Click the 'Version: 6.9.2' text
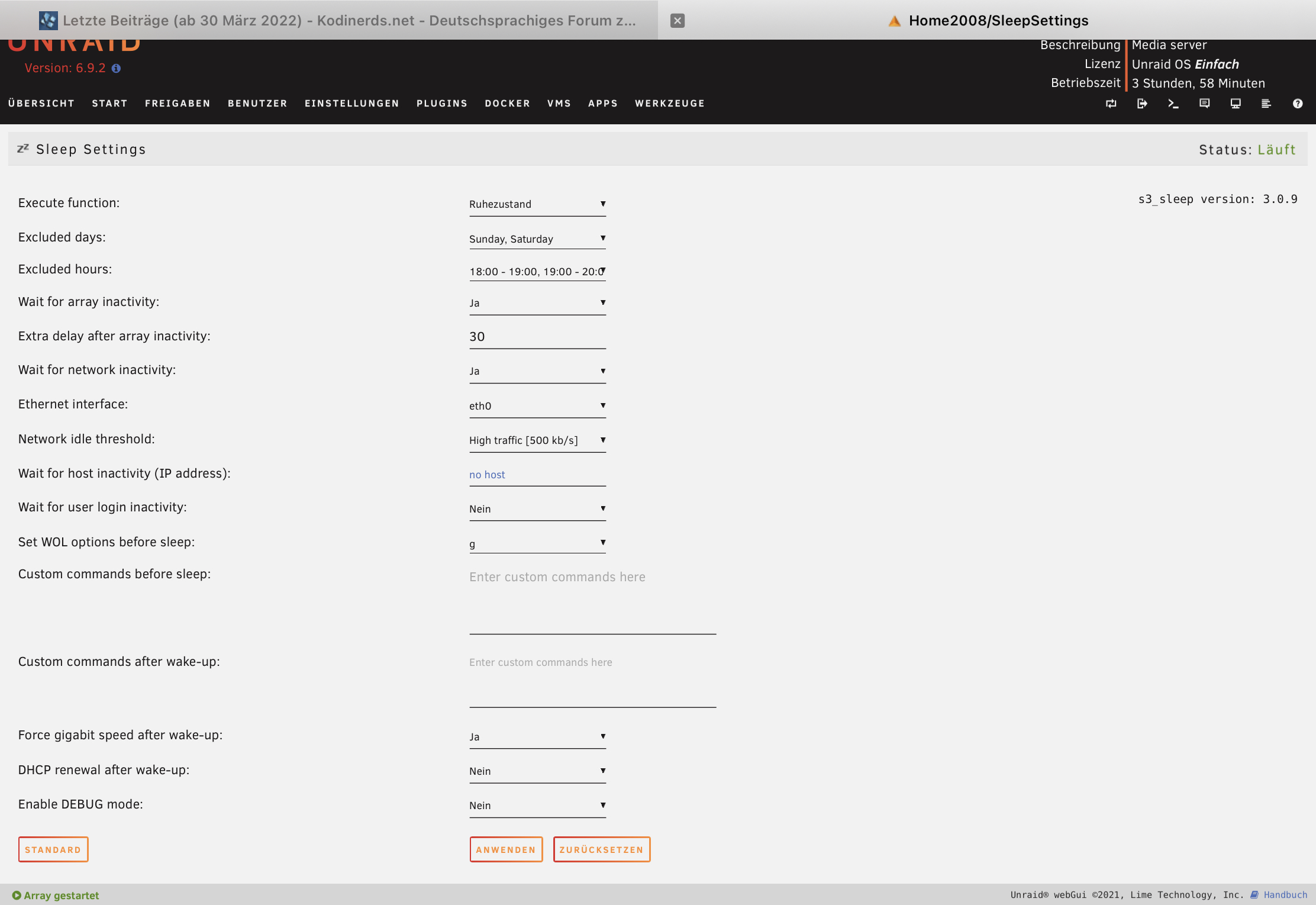This screenshot has width=1316, height=905. point(65,68)
